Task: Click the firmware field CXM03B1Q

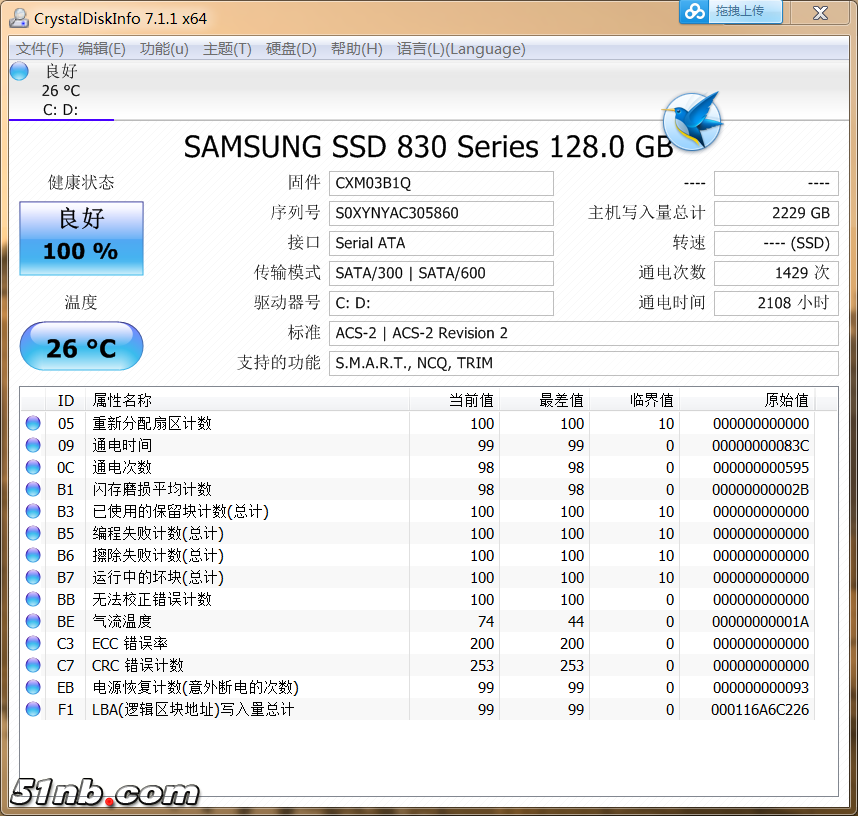Action: coord(441,183)
